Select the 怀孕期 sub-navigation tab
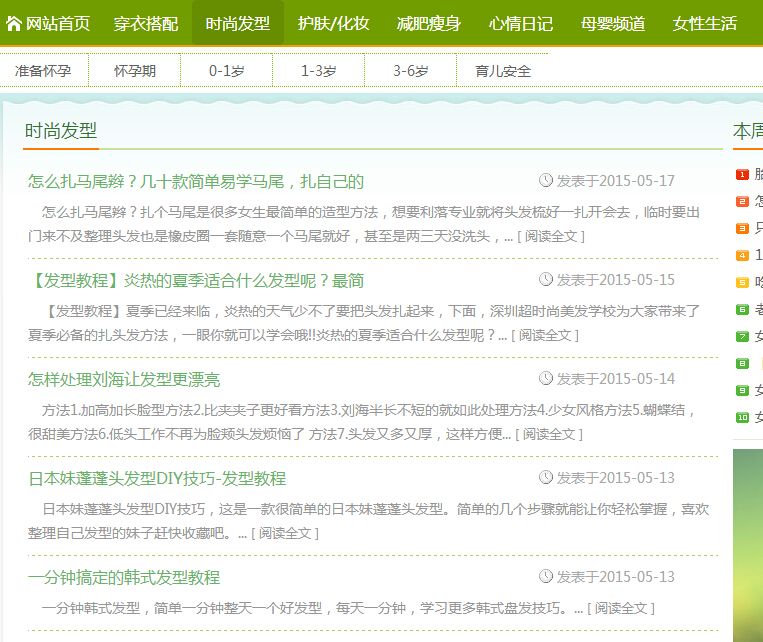Viewport: 763px width, 642px height. [134, 71]
